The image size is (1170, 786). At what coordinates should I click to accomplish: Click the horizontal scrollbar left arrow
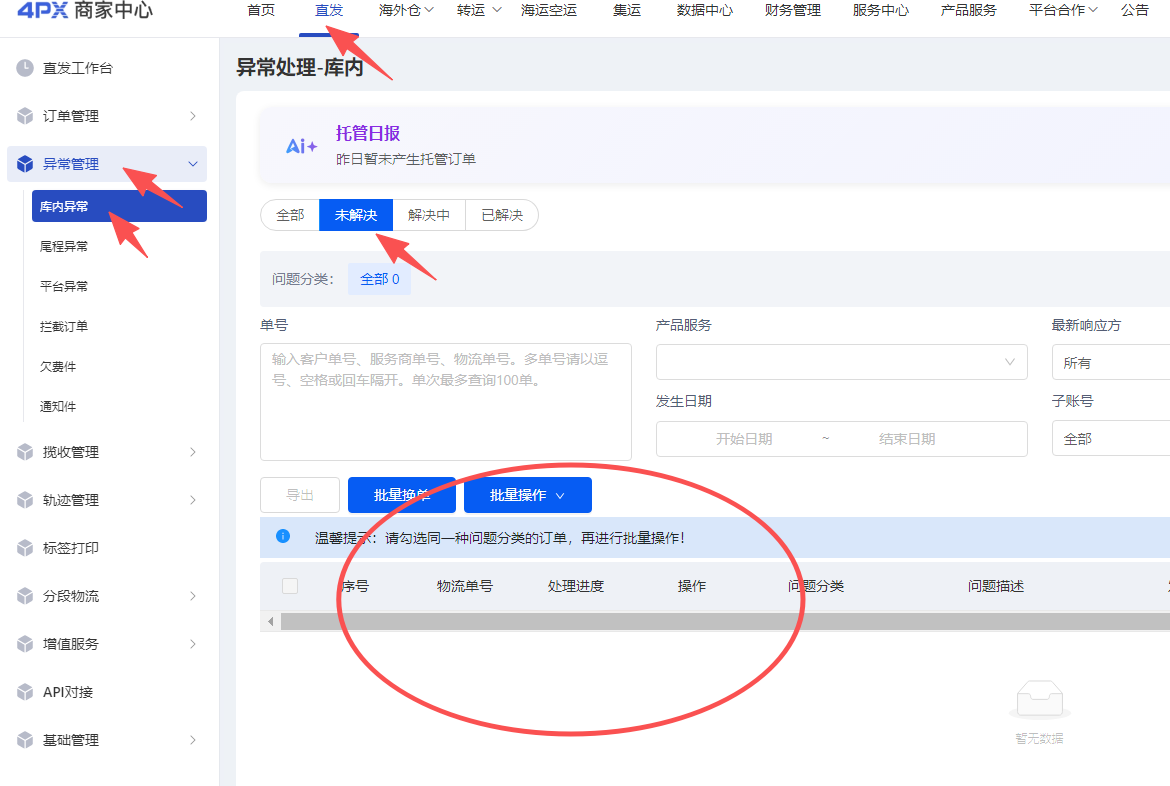pos(271,621)
